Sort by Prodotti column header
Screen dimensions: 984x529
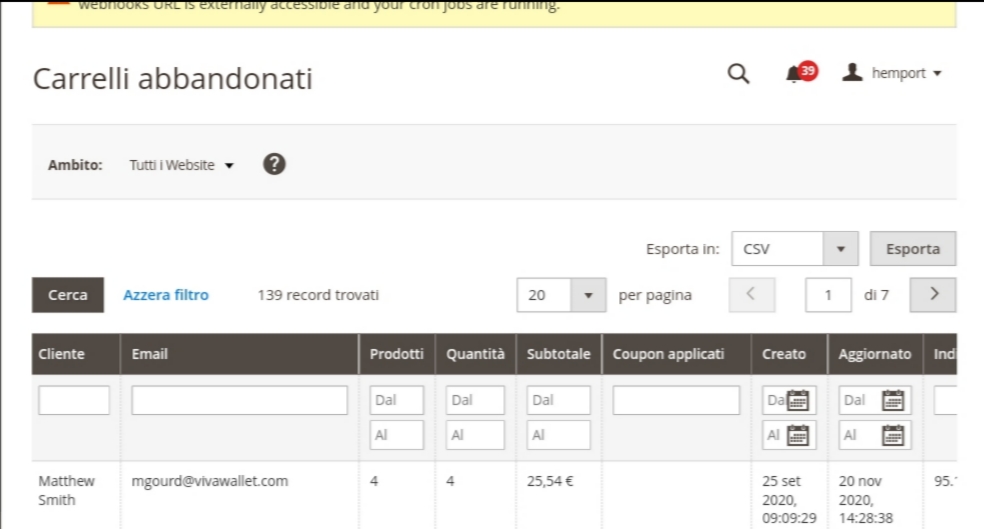[x=397, y=354]
